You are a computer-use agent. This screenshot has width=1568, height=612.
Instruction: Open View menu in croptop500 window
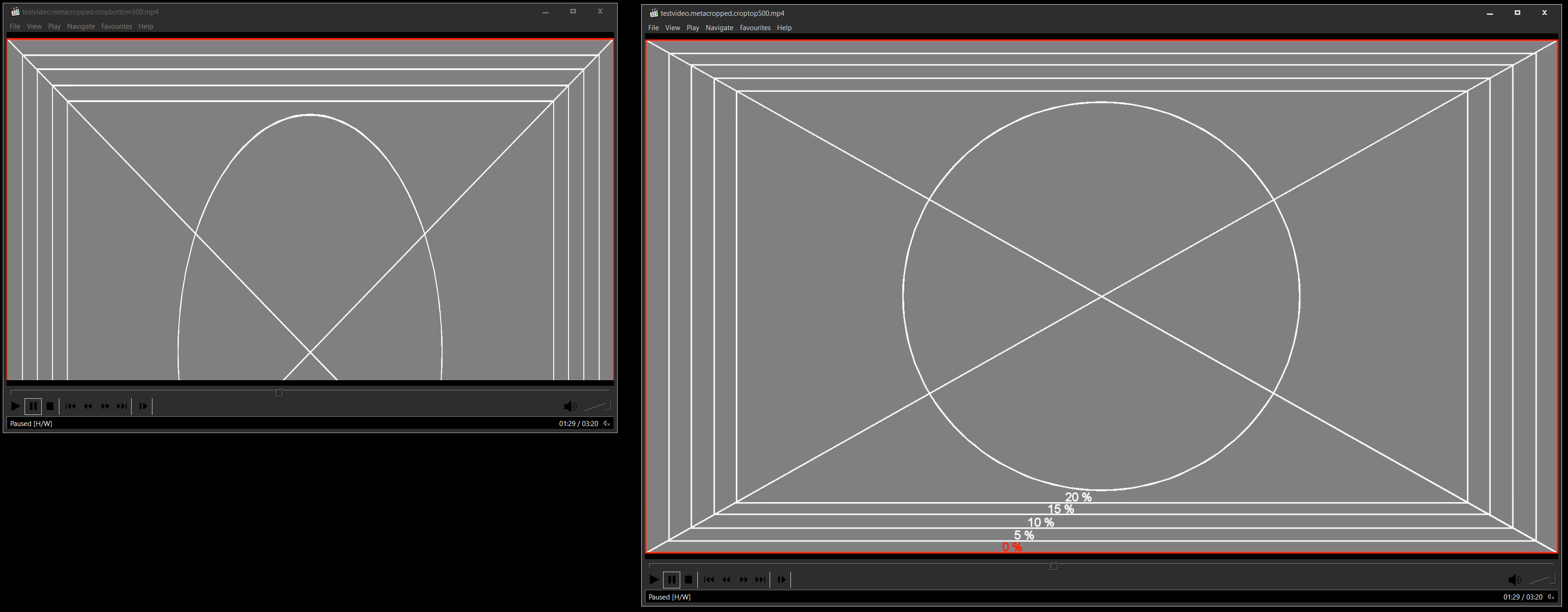673,27
